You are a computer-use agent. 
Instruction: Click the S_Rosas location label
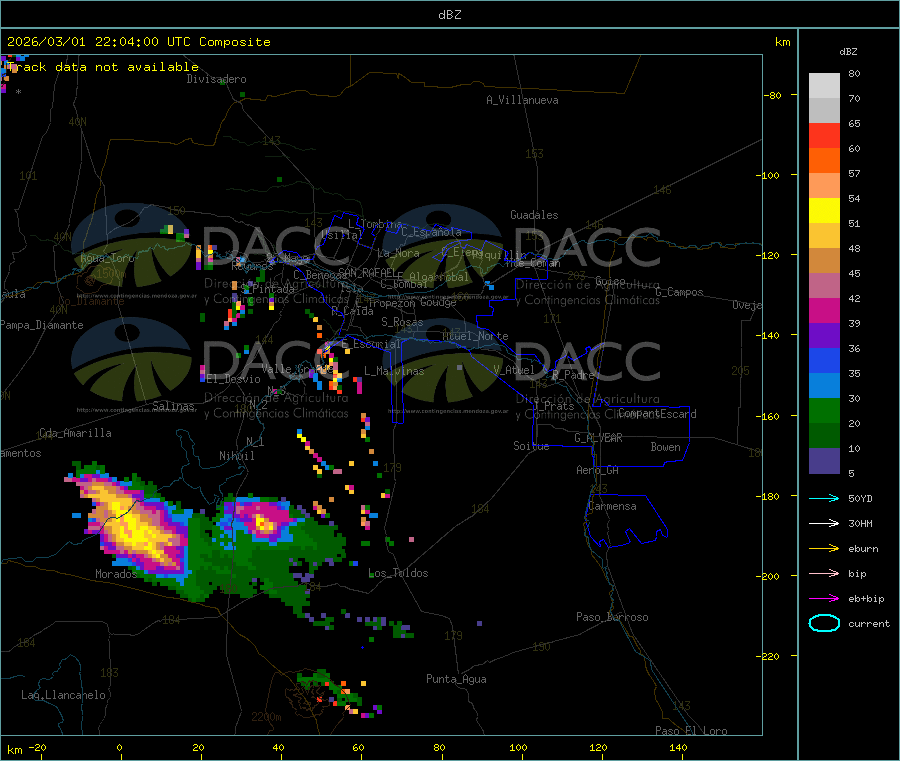[x=402, y=322]
